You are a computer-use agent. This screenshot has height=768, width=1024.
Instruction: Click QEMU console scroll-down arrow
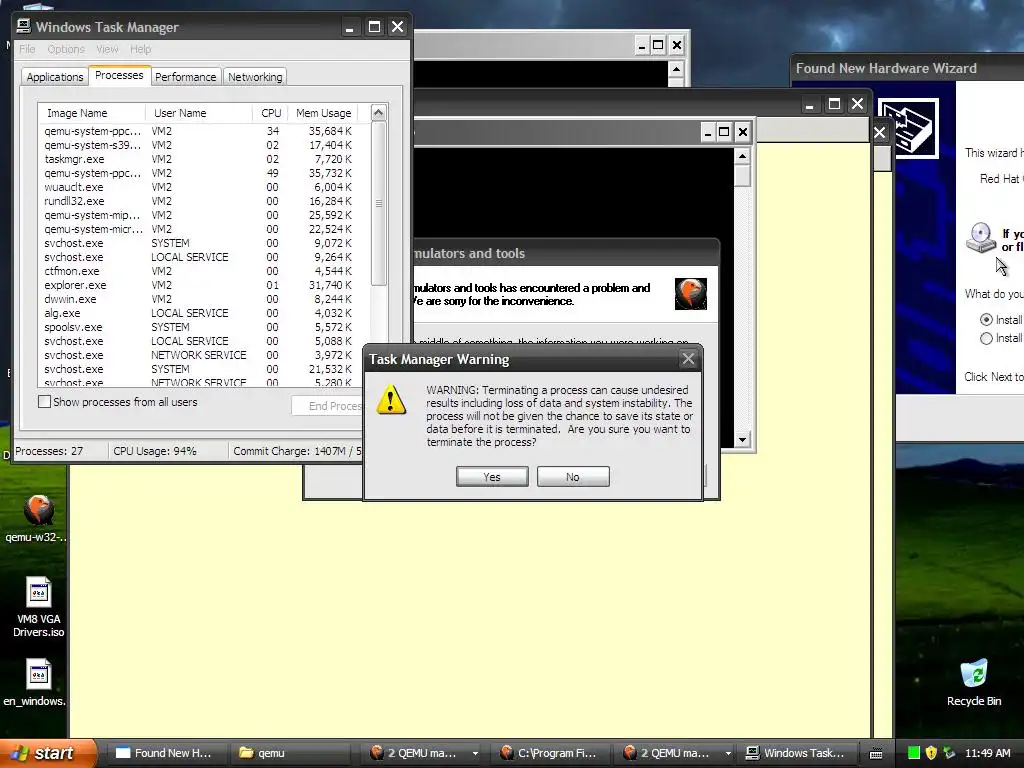click(742, 440)
